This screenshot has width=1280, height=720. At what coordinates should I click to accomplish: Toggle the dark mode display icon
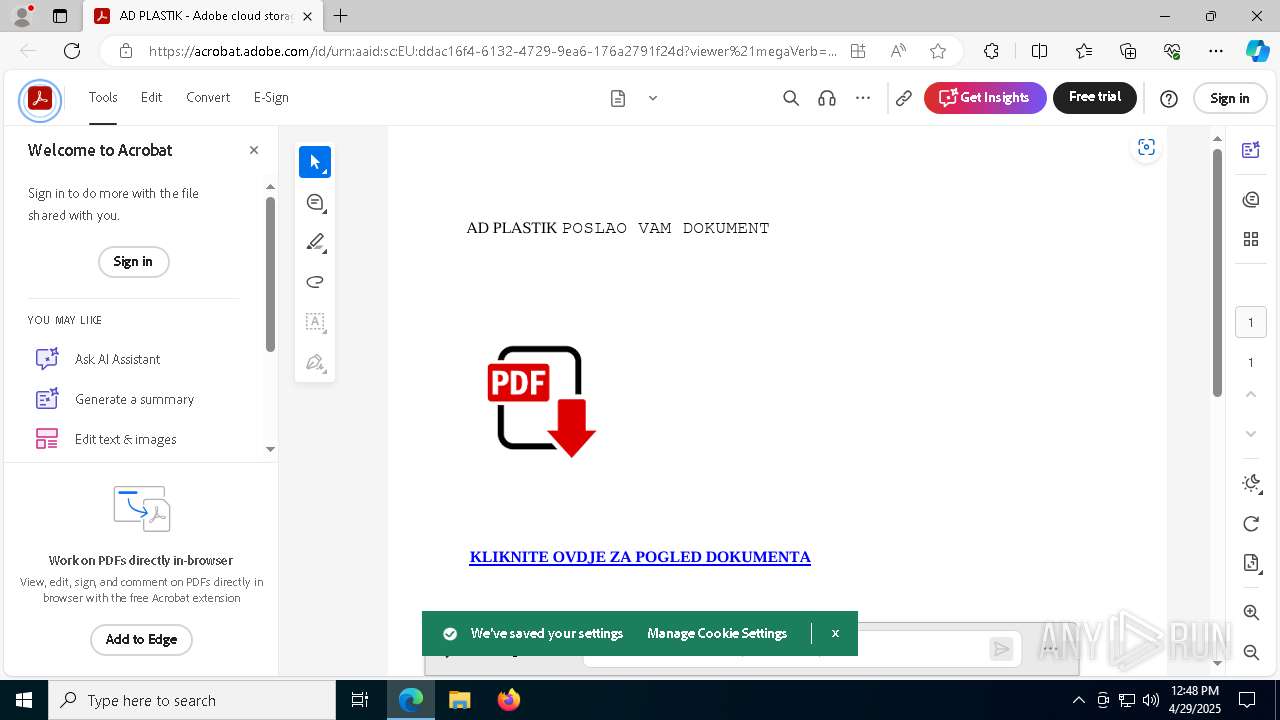[x=1251, y=484]
